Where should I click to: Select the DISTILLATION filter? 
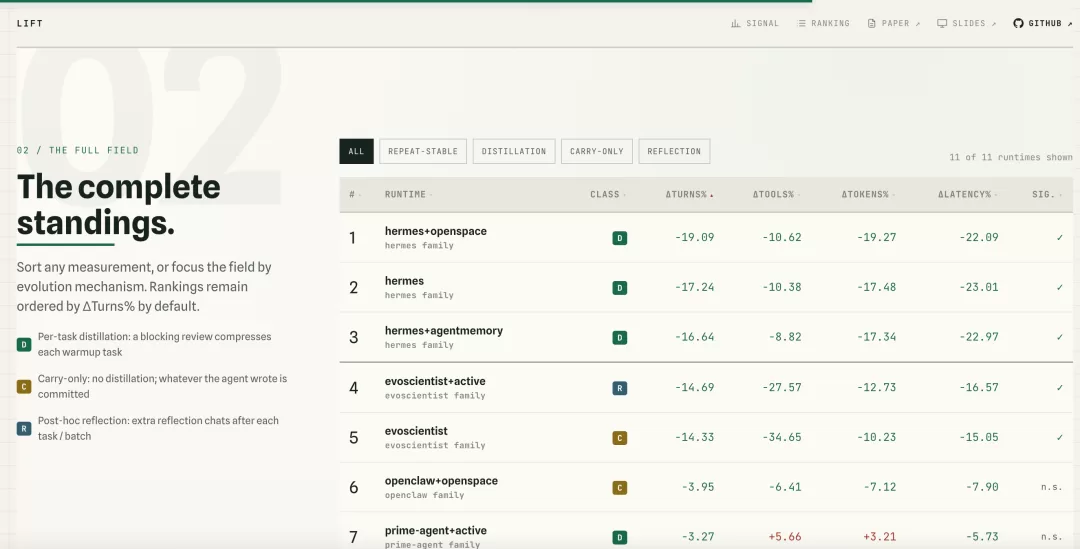[x=514, y=152]
